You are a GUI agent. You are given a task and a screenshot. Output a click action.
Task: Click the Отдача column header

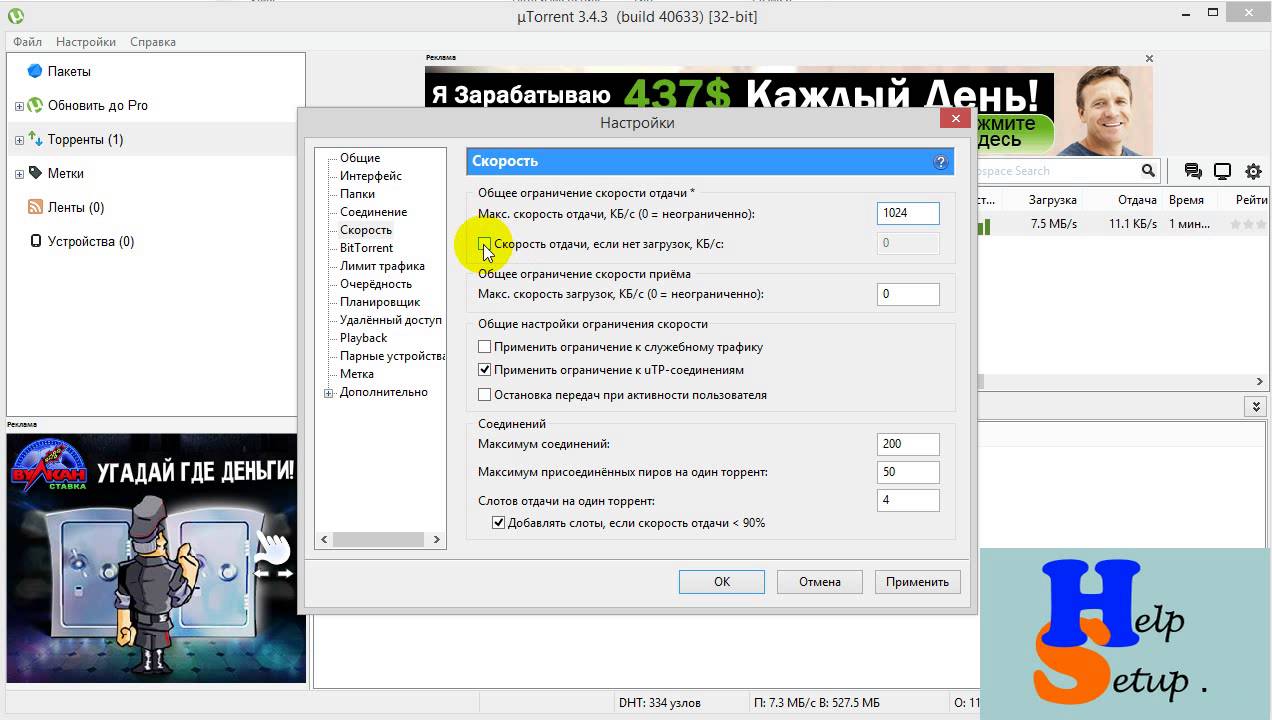click(1137, 200)
